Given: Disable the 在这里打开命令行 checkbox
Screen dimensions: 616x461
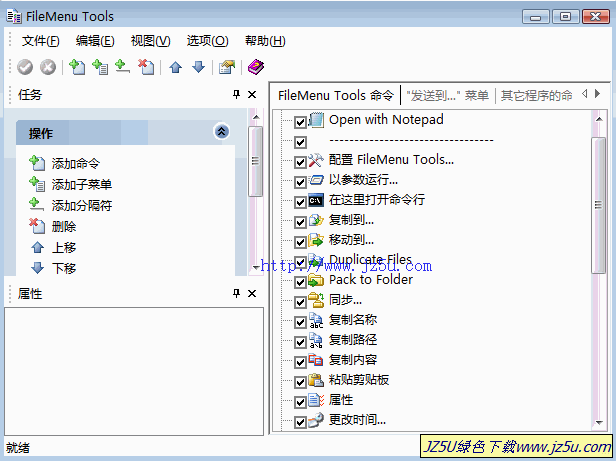Looking at the screenshot, I should point(301,202).
